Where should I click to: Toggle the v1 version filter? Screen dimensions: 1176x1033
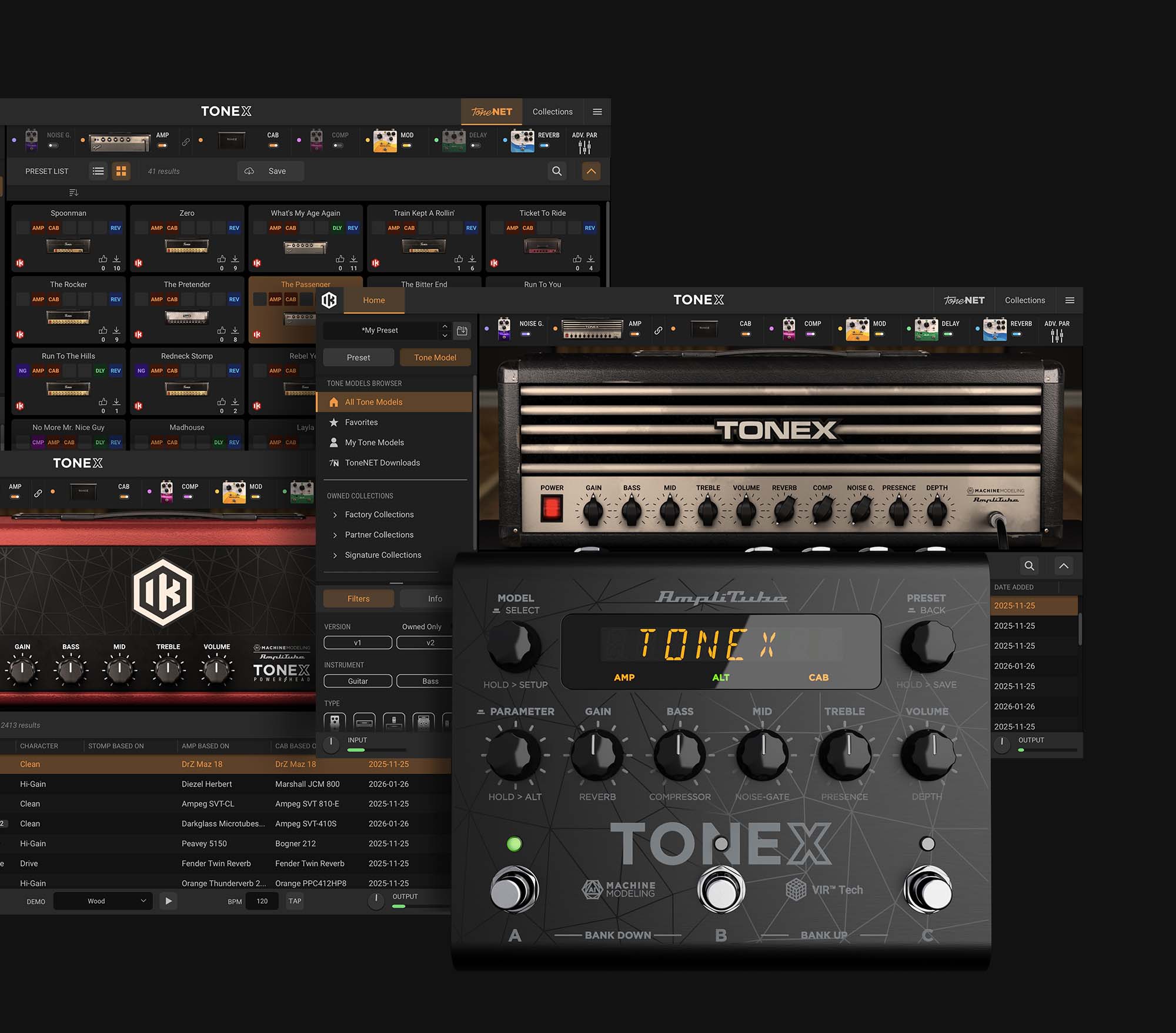(358, 642)
